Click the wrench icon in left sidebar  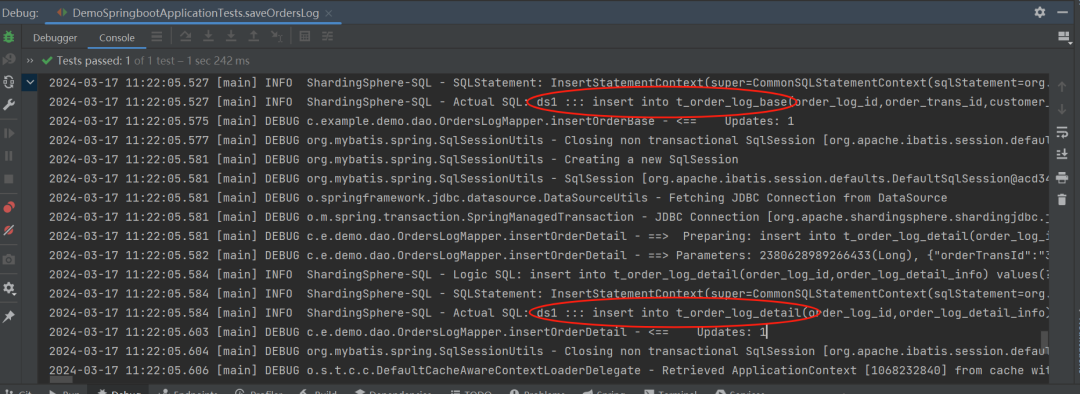coord(9,105)
